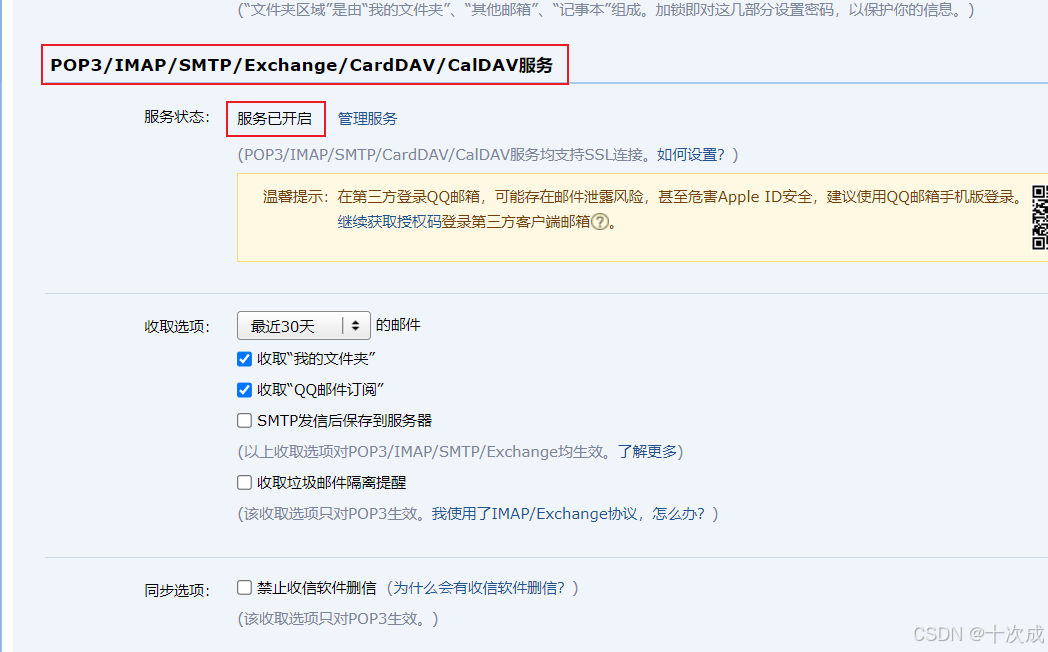The image size is (1048, 652).
Task: Click the 服务已开启 status label
Action: 276,118
